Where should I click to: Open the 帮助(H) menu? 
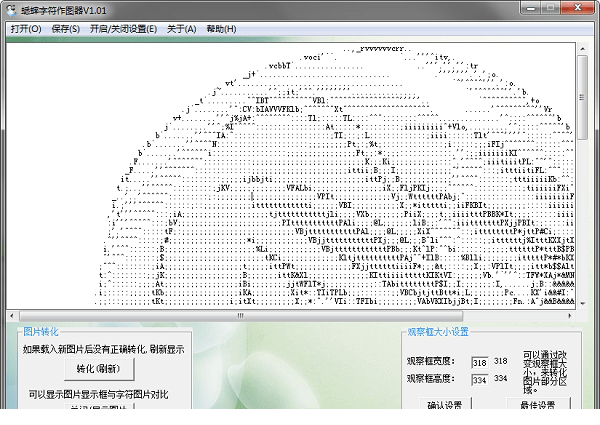pyautogui.click(x=221, y=29)
